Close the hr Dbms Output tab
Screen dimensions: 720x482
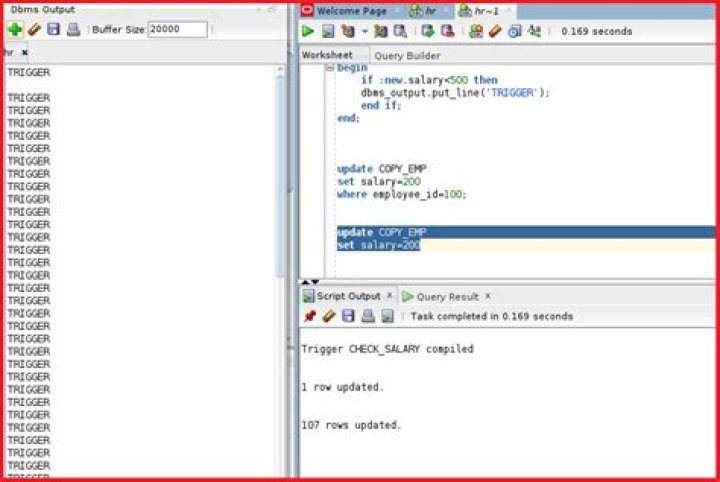25,53
